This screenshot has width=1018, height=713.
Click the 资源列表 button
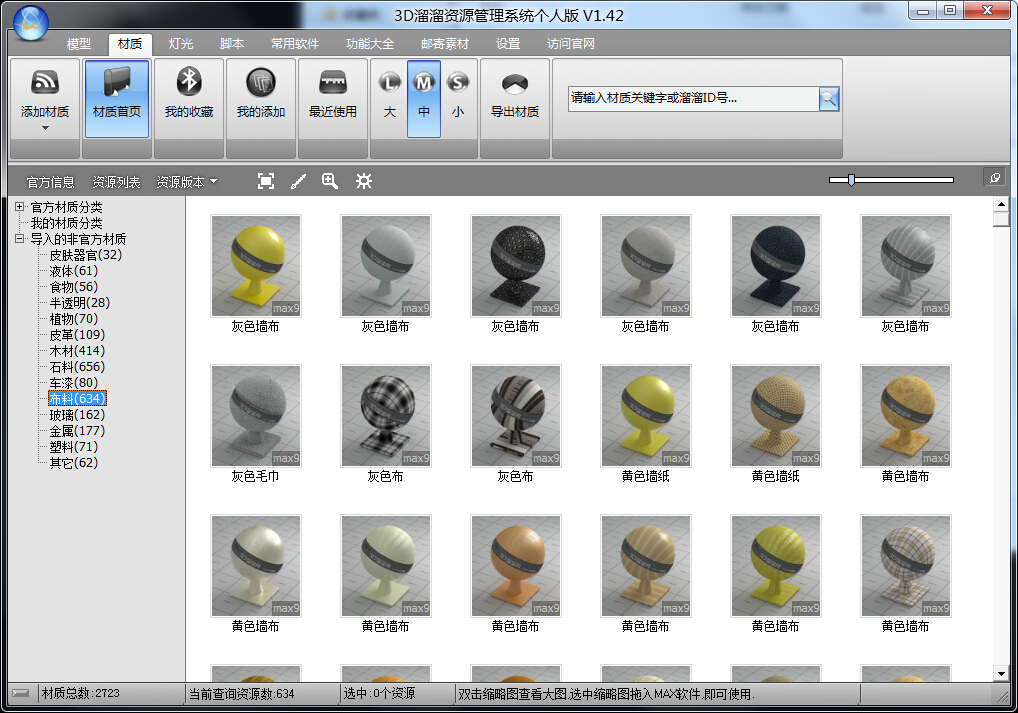[x=116, y=182]
